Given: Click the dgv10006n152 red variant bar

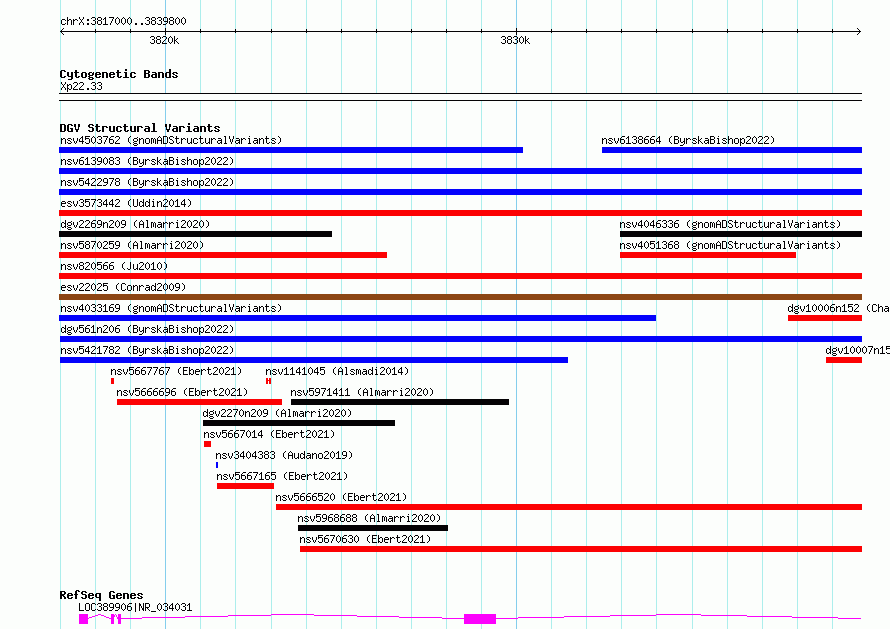Looking at the screenshot, I should point(825,318).
